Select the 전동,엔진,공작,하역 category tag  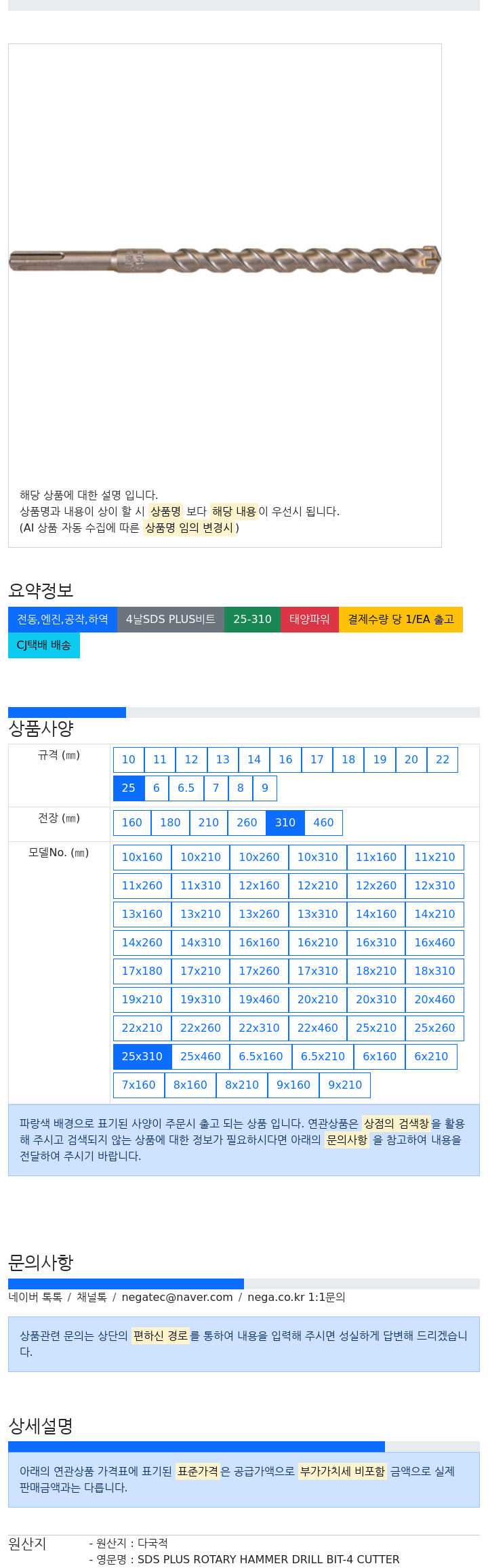click(x=62, y=620)
